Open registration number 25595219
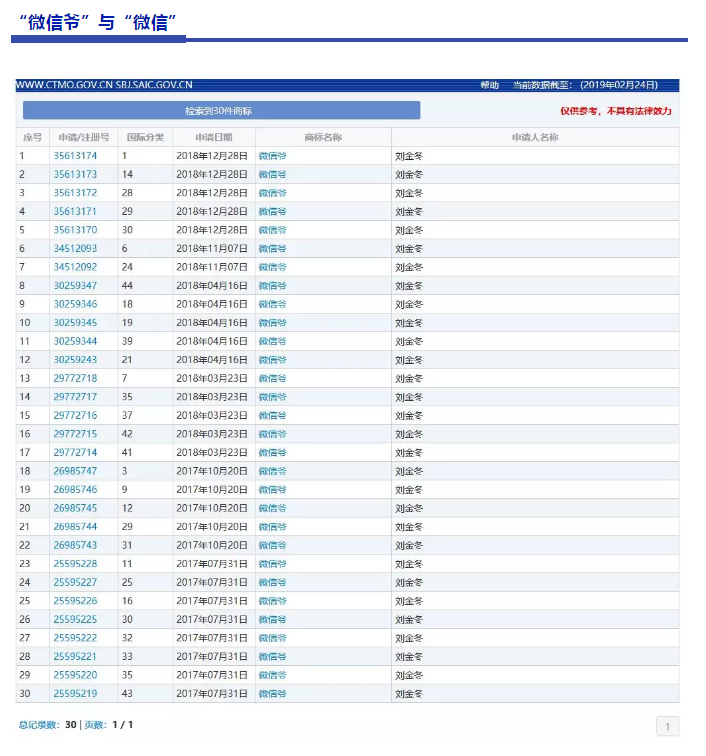This screenshot has height=756, width=706. (75, 693)
